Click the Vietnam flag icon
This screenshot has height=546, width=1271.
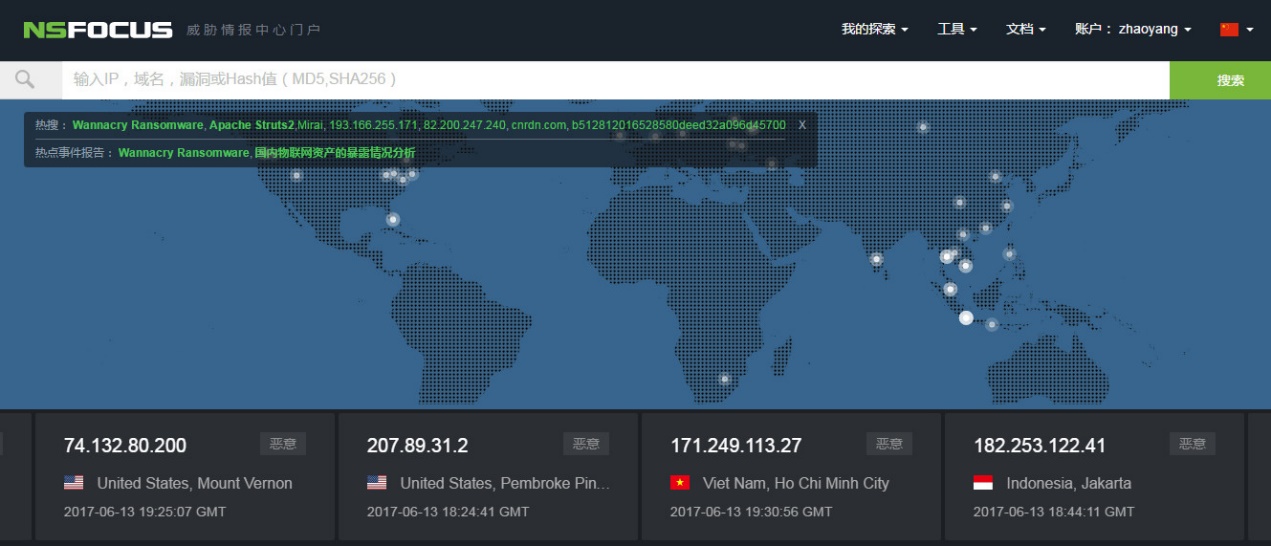point(680,483)
